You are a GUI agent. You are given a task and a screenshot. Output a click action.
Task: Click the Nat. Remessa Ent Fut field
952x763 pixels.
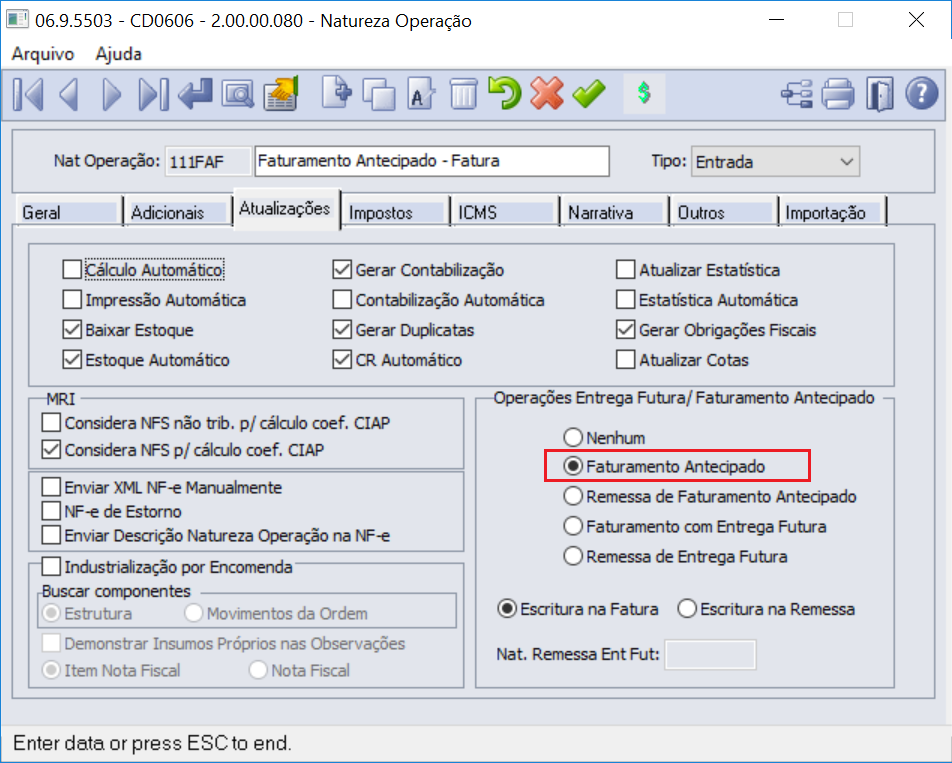[x=710, y=654]
